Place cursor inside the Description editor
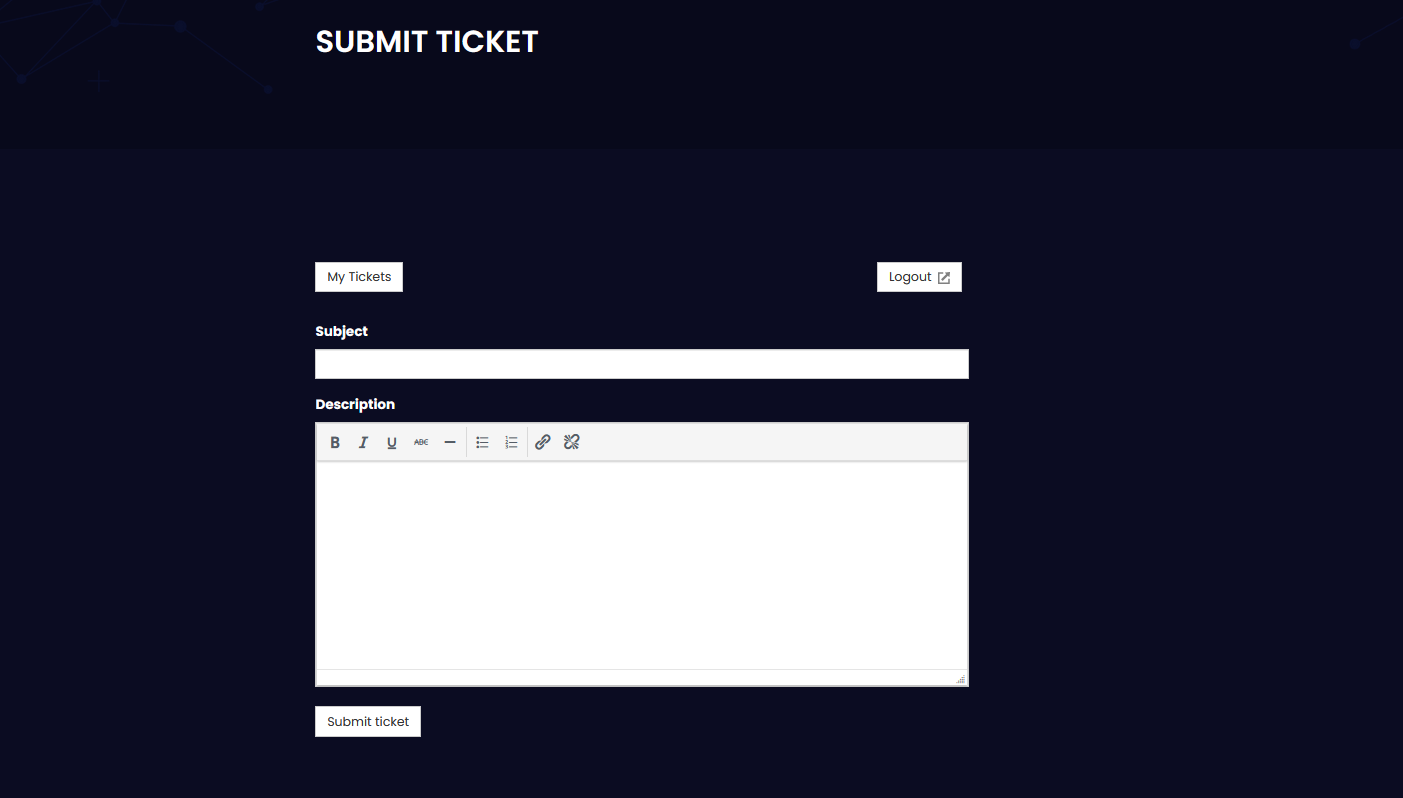Viewport: 1403px width, 798px height. (641, 560)
